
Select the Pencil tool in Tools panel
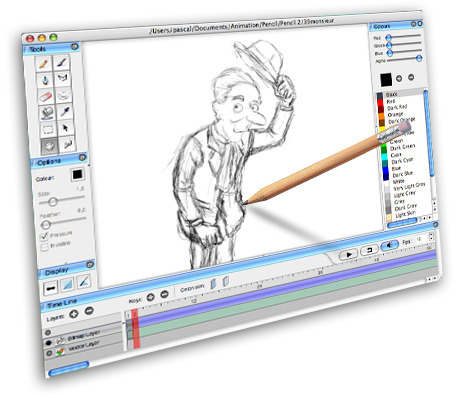[44, 64]
